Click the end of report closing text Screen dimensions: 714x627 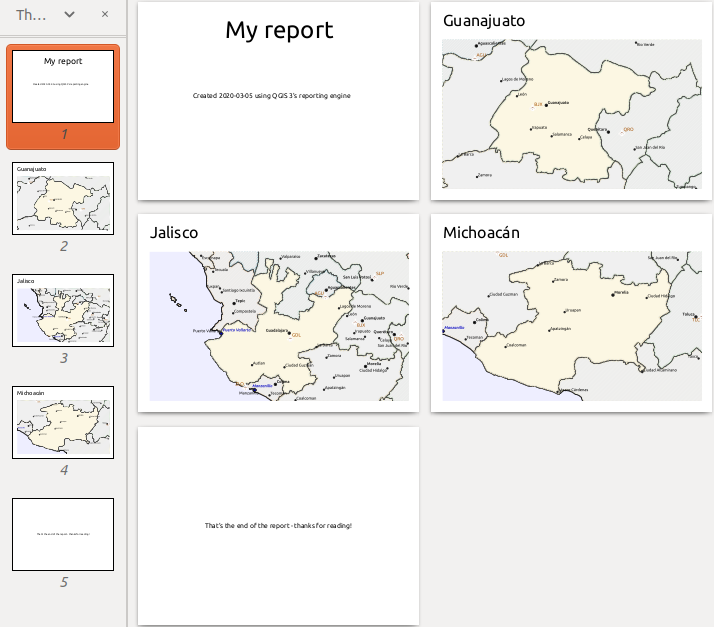click(278, 525)
